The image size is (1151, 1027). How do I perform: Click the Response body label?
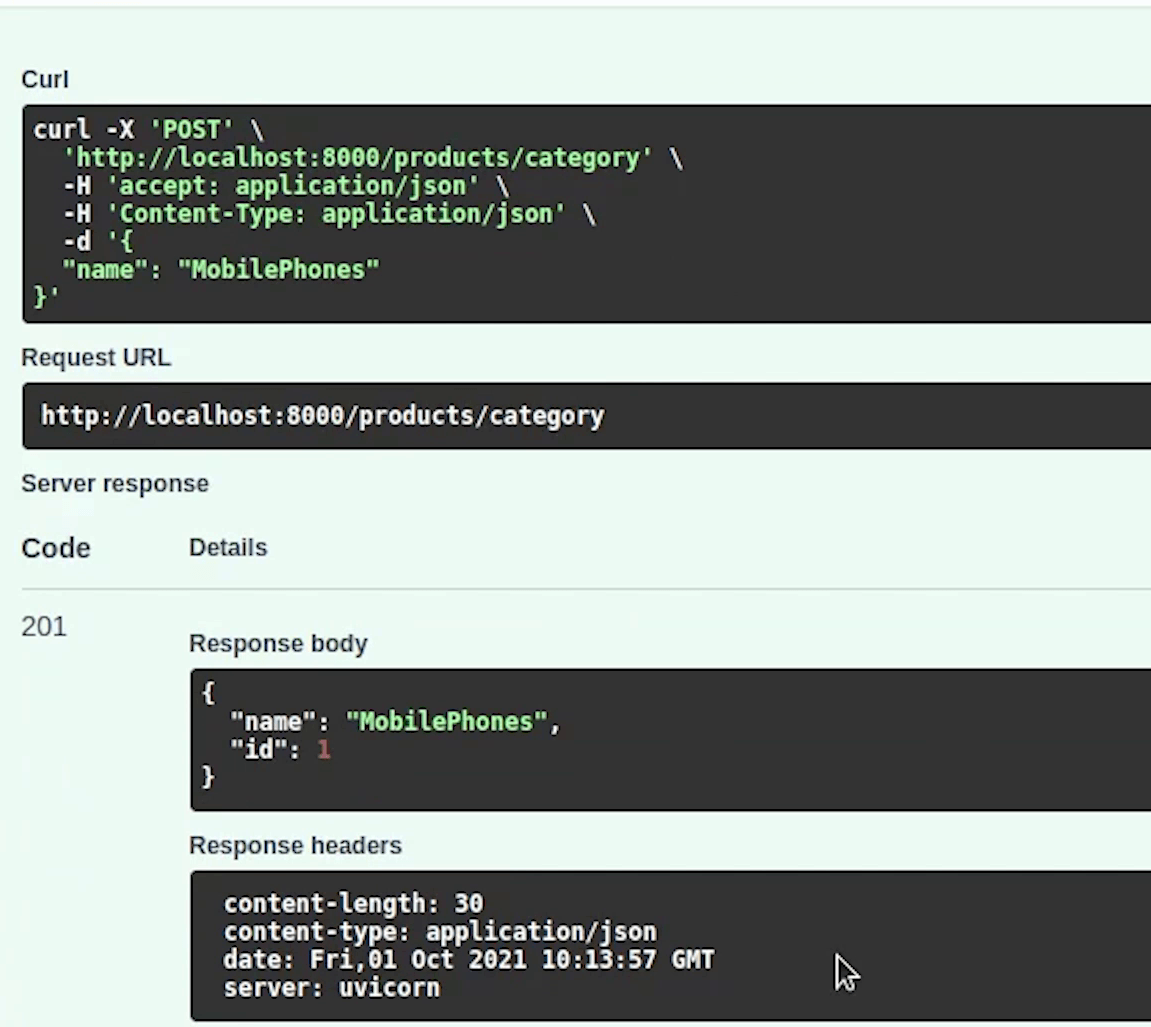(278, 644)
